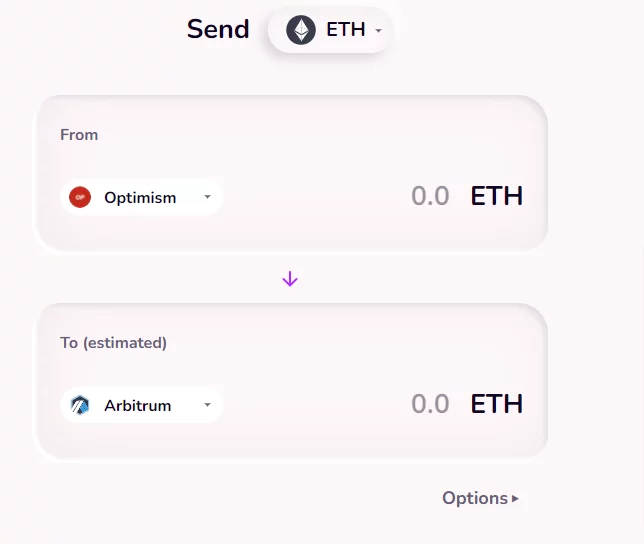Focus the To estimated amount 0.0 field
This screenshot has height=544, width=644.
pyautogui.click(x=430, y=404)
